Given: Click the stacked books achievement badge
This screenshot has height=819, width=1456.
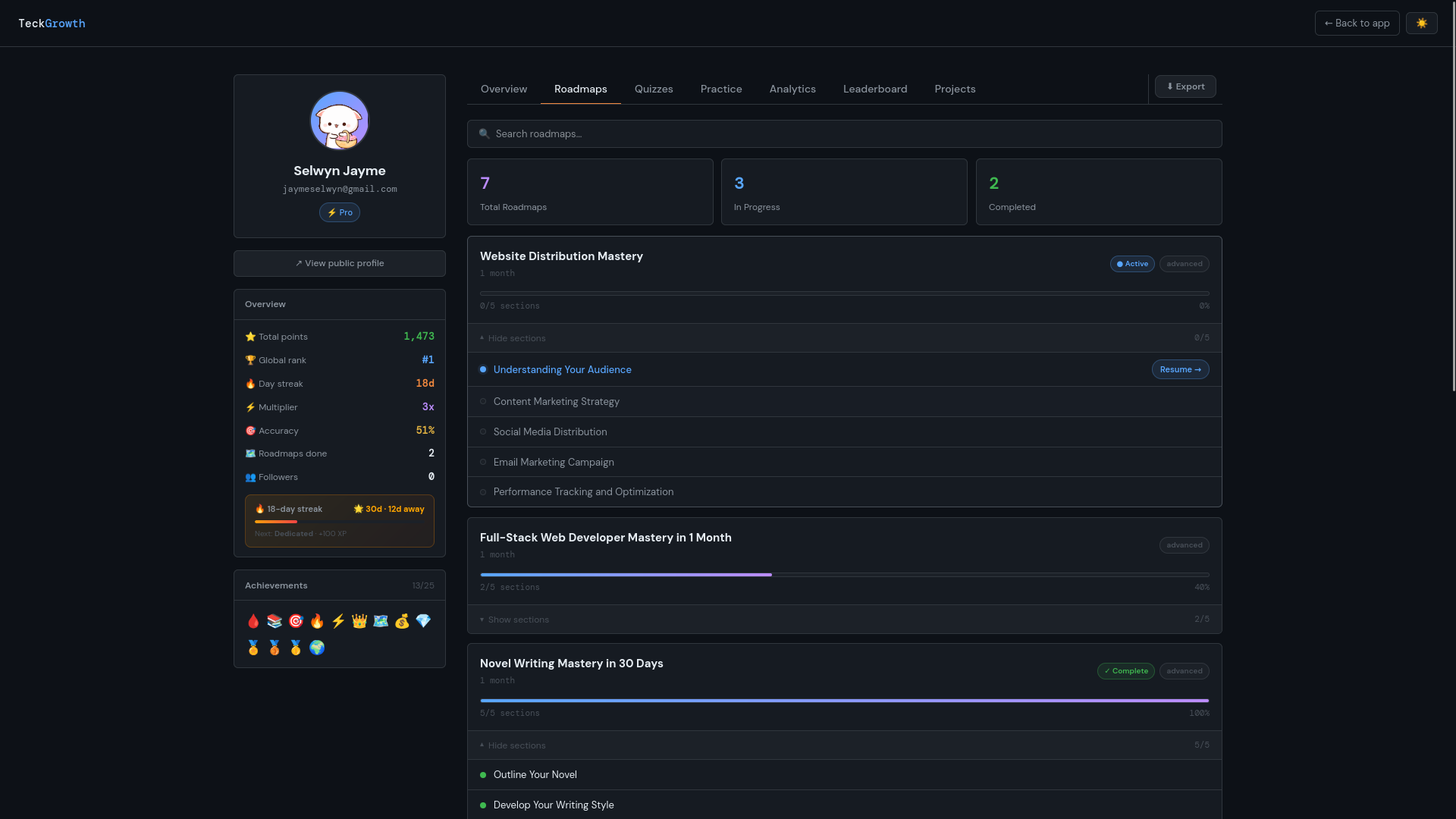Looking at the screenshot, I should (x=275, y=622).
